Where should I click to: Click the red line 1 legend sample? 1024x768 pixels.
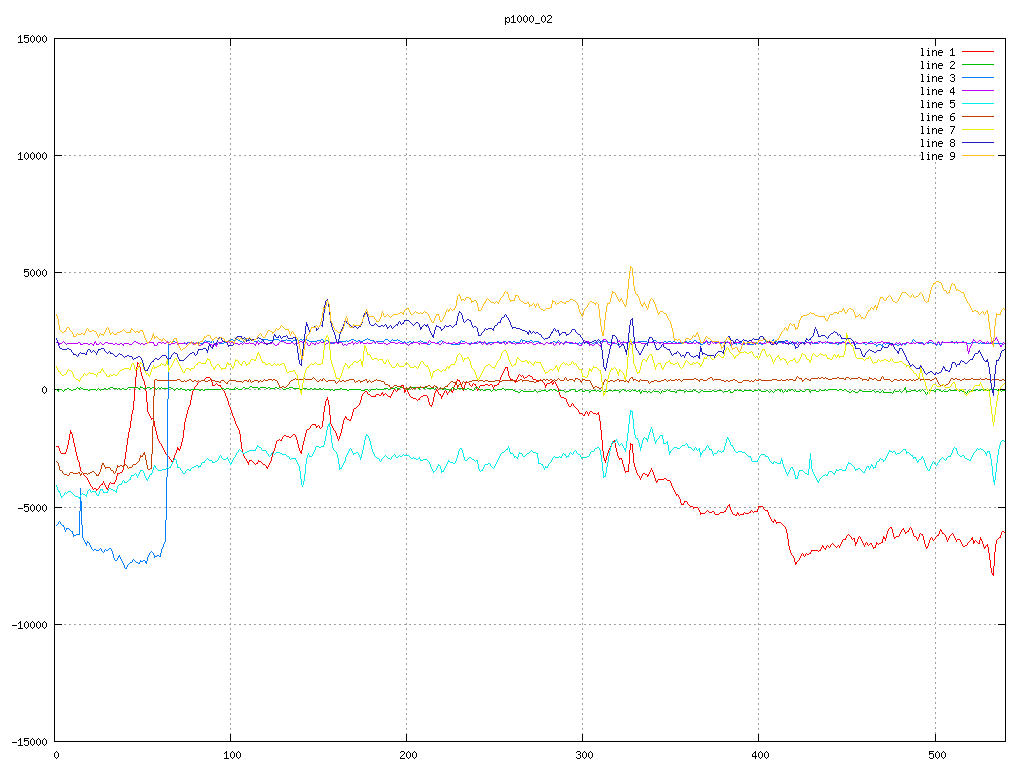978,52
